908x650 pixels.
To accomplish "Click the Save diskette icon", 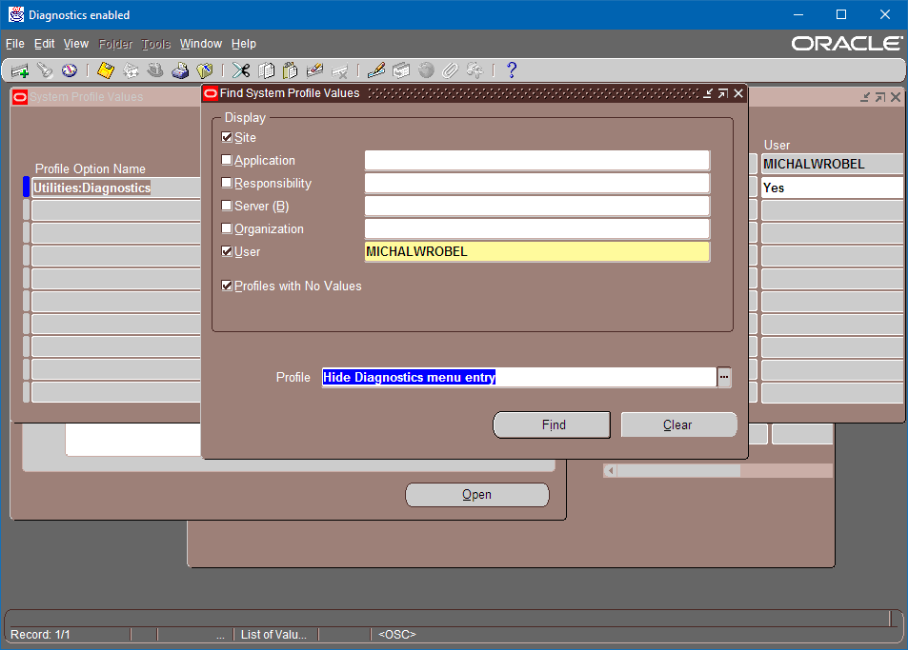I will click(x=105, y=71).
